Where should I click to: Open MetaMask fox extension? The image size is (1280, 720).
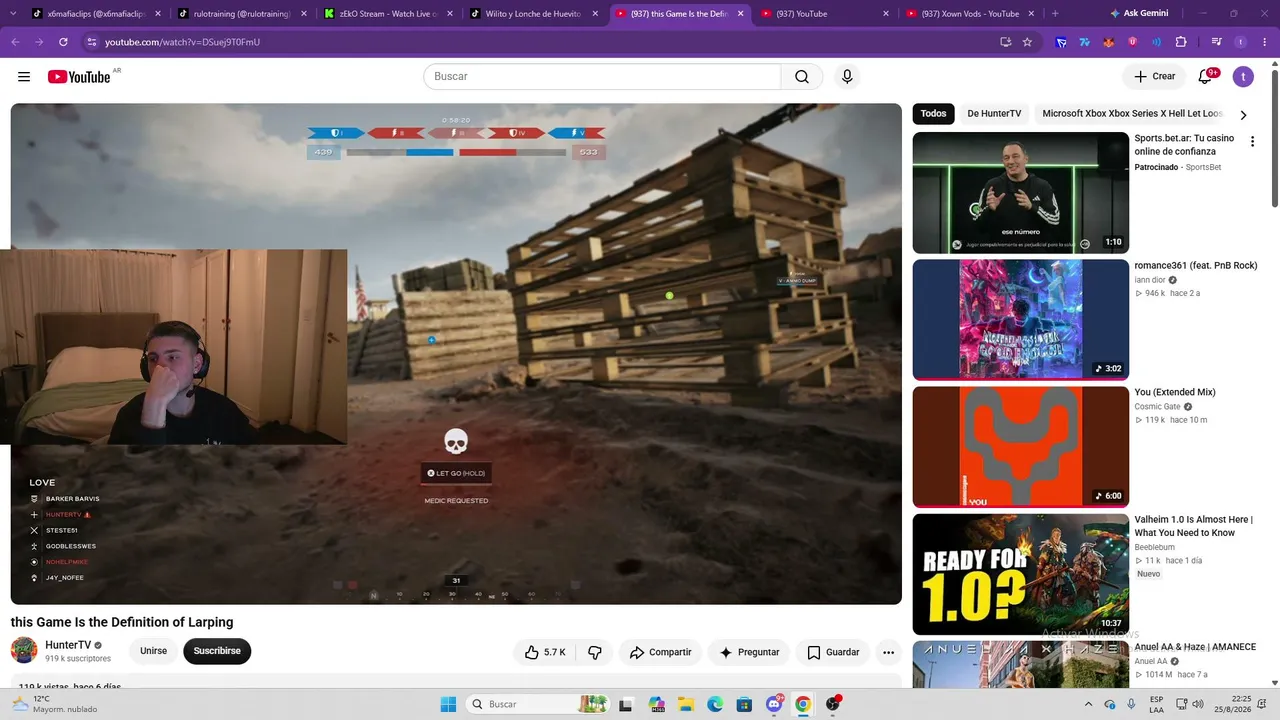click(1108, 42)
